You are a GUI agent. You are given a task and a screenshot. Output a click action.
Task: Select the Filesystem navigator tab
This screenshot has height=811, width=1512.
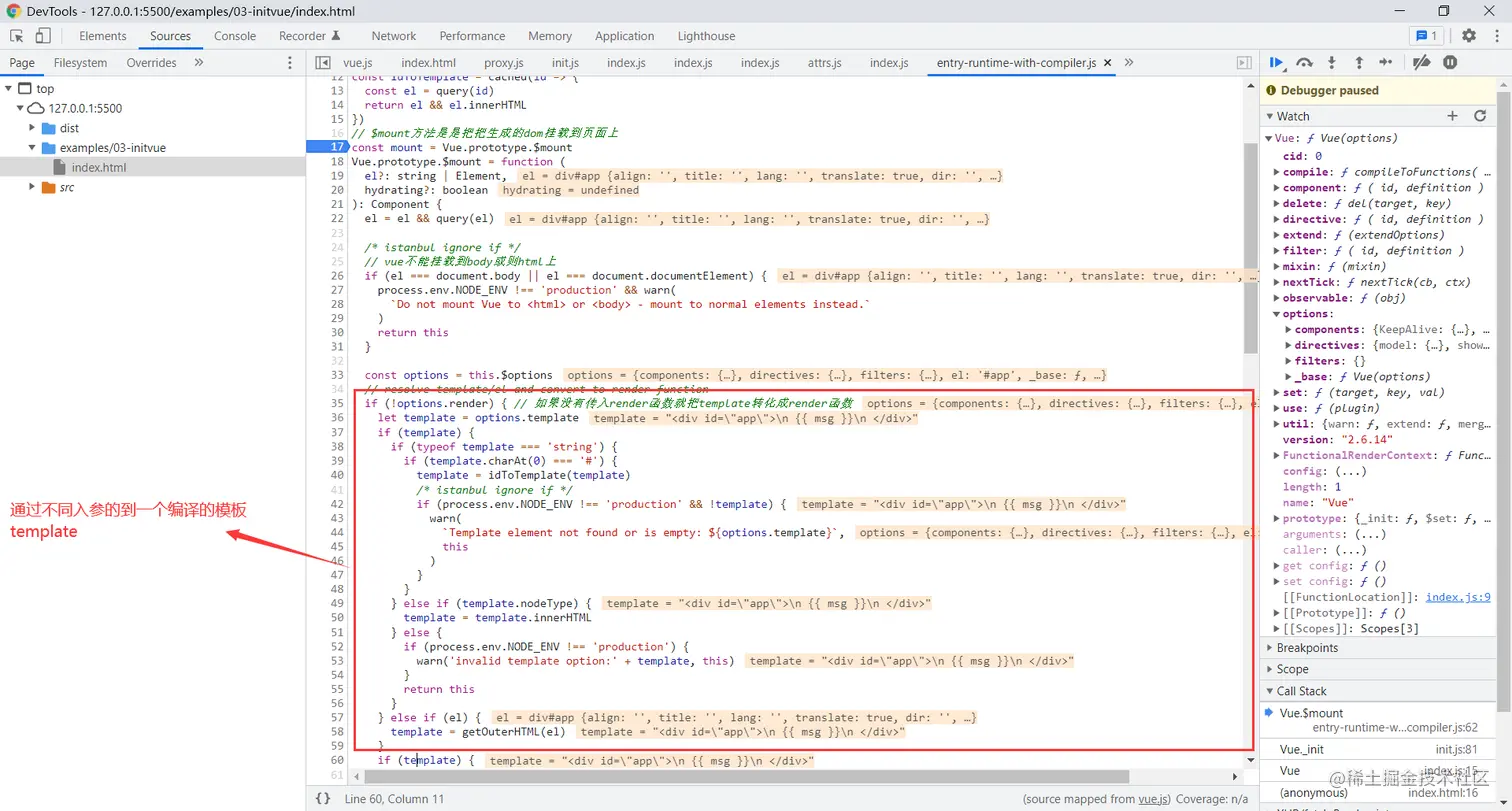point(80,62)
